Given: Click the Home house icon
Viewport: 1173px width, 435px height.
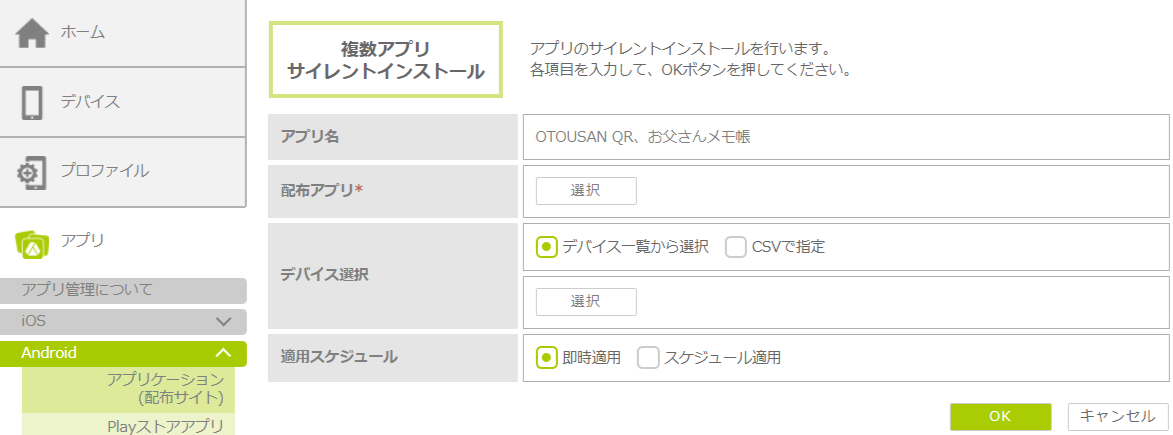Looking at the screenshot, I should (32, 33).
